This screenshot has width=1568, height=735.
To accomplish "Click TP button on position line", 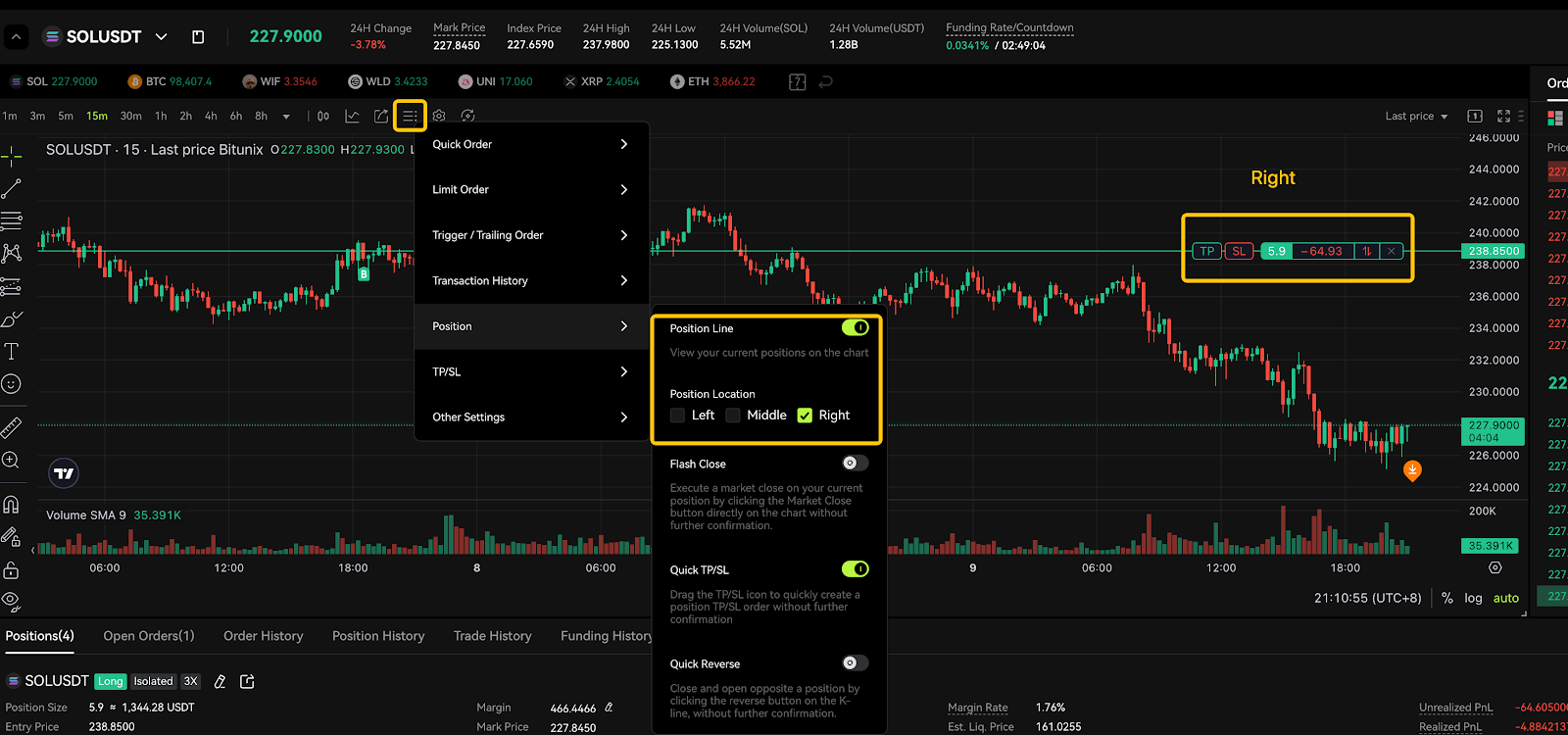I will click(x=1207, y=251).
